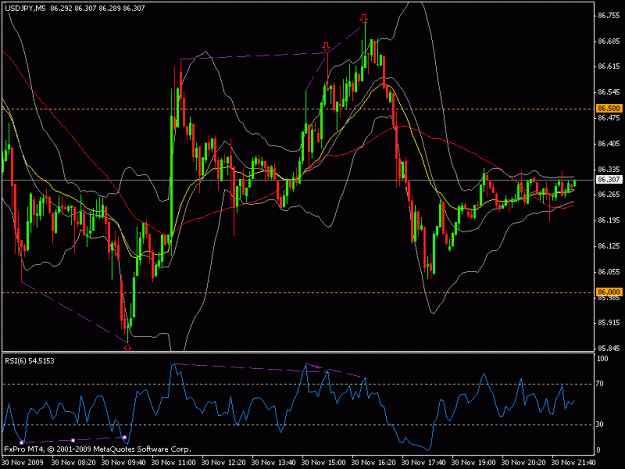This screenshot has height=469, width=625.
Task: Click the 86.335 price scale value
Action: [x=609, y=169]
